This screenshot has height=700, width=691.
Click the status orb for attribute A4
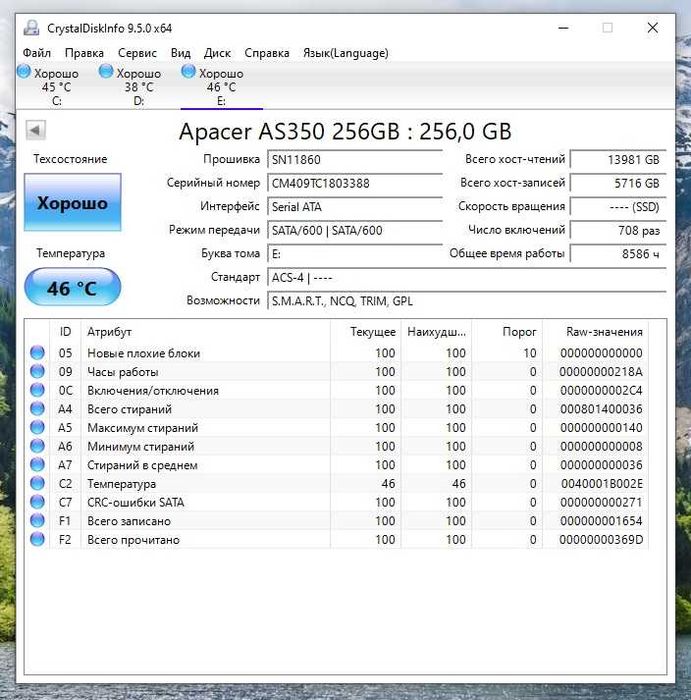37,409
